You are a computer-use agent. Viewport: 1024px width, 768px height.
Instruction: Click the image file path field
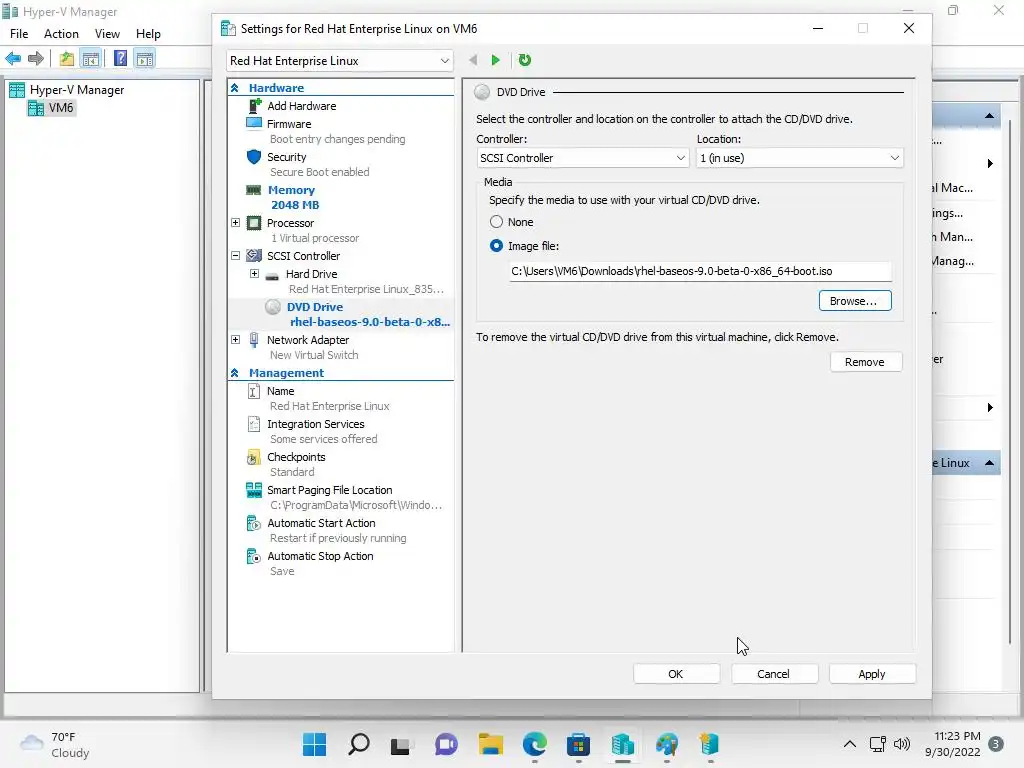(700, 271)
